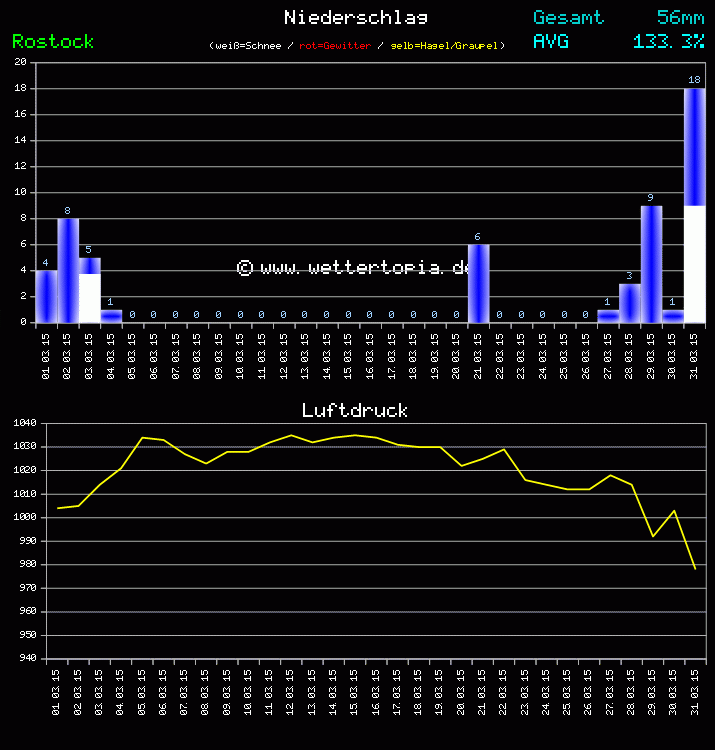Click the pressure line's lowest point at 31.03.15
The width and height of the screenshot is (715, 750).
[x=695, y=569]
